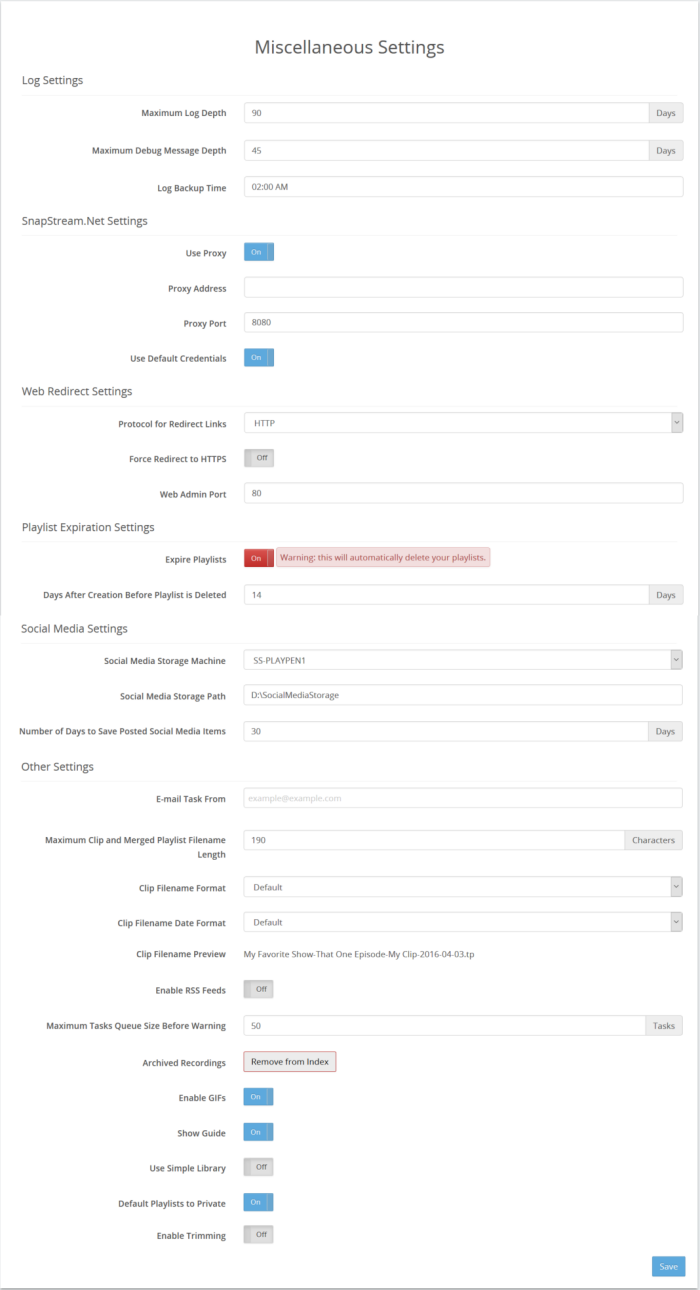Image resolution: width=700 pixels, height=1290 pixels.
Task: Turn off Use Default Credentials switch
Action: [x=258, y=358]
